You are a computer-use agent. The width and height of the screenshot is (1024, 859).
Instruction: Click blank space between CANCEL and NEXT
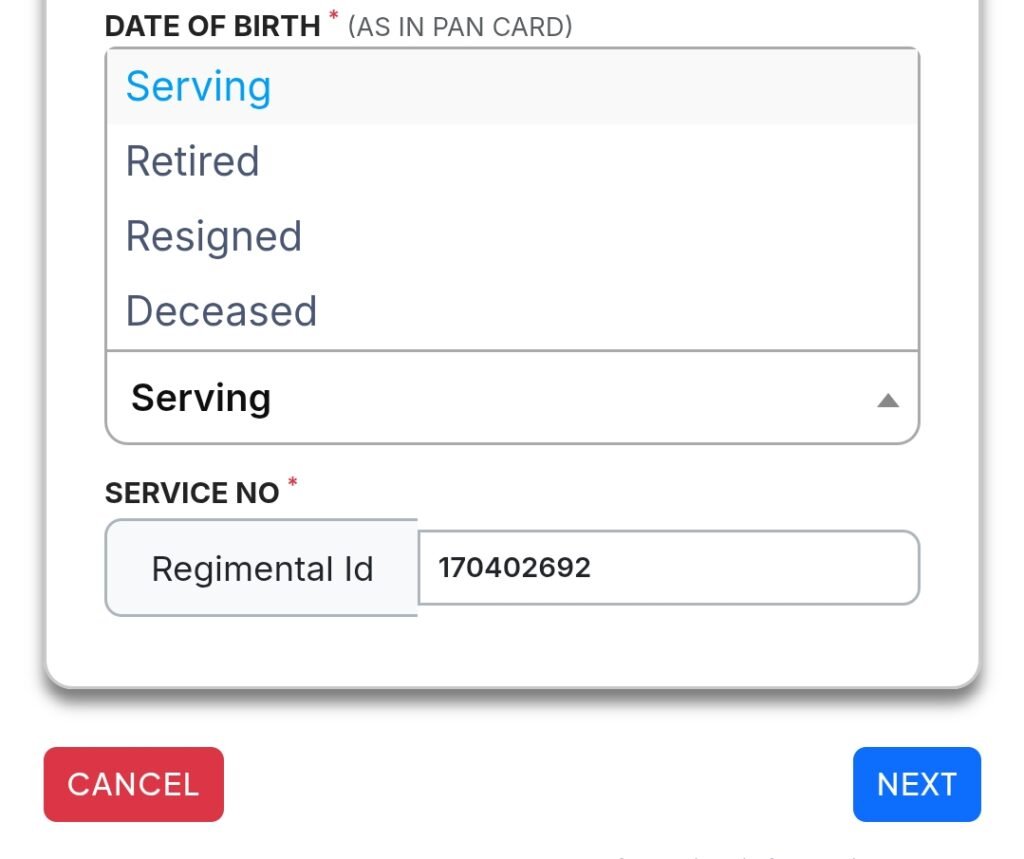coord(538,784)
